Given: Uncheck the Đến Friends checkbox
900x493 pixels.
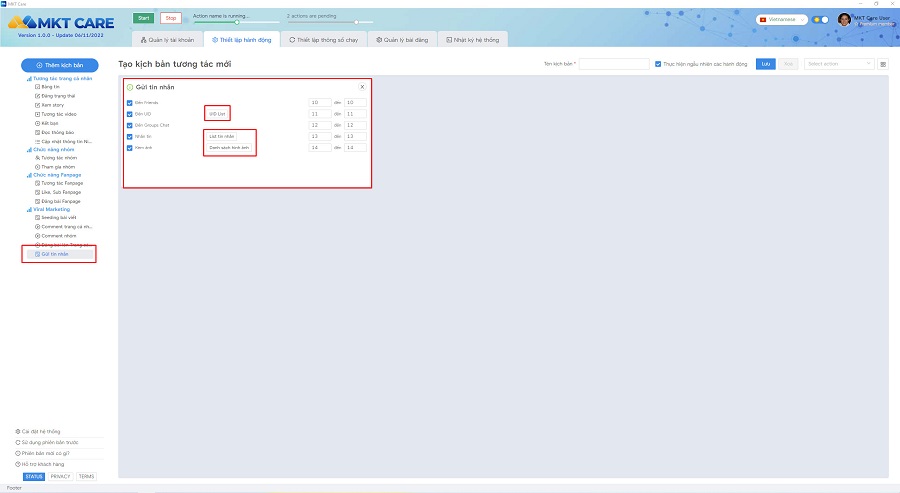Looking at the screenshot, I should [130, 102].
